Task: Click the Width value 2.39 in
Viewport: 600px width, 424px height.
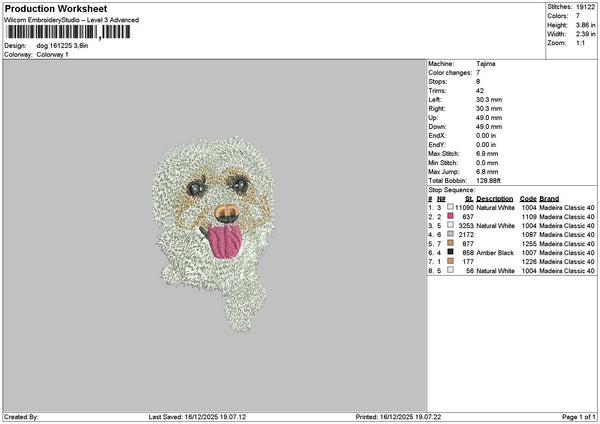Action: (x=585, y=34)
